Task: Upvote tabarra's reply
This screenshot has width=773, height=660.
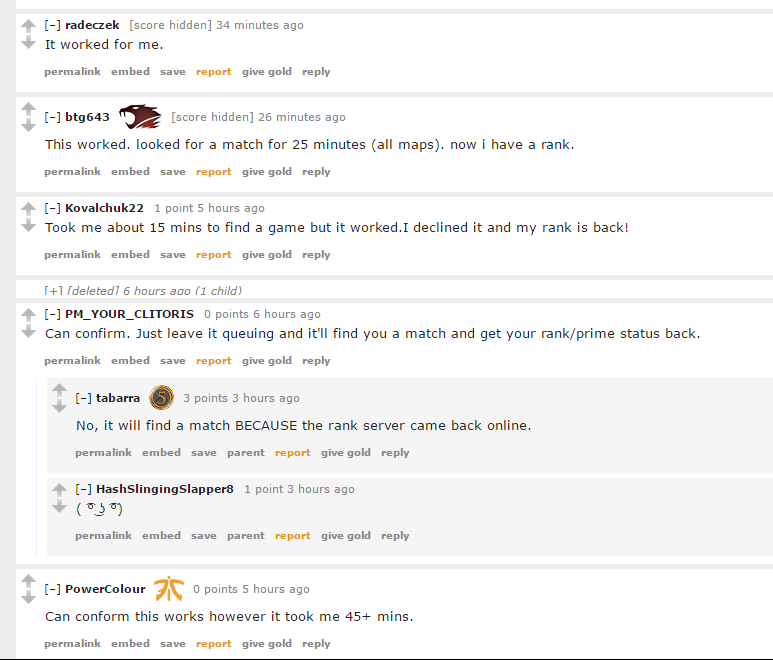Action: [60, 389]
